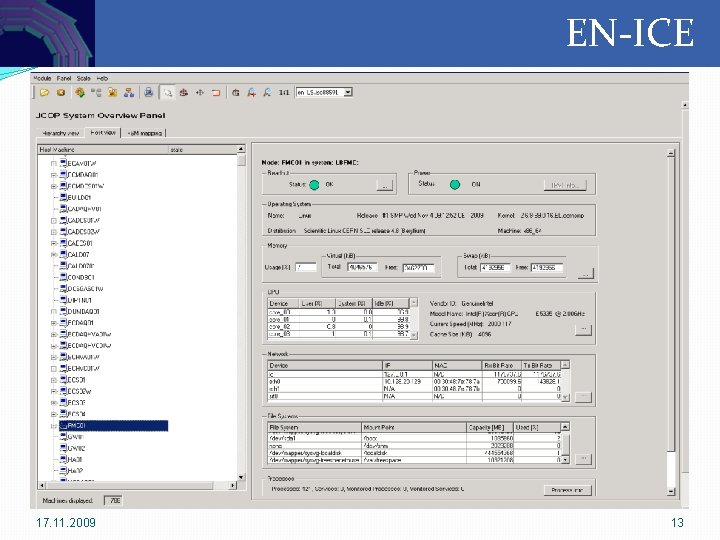The width and height of the screenshot is (720, 540).
Task: Switch to the Hierarchy view tab
Action: point(61,133)
